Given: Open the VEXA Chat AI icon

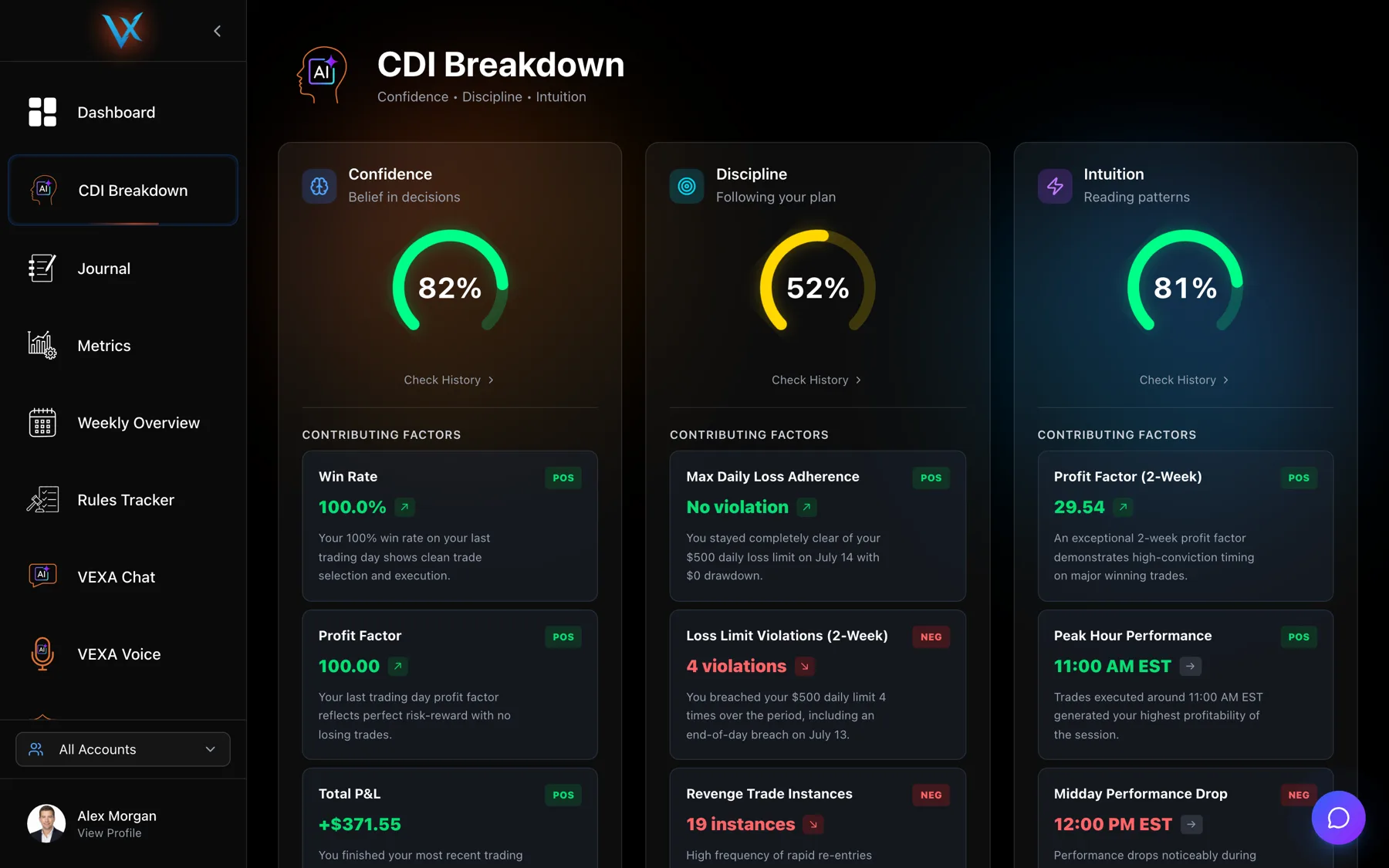Looking at the screenshot, I should (x=42, y=576).
